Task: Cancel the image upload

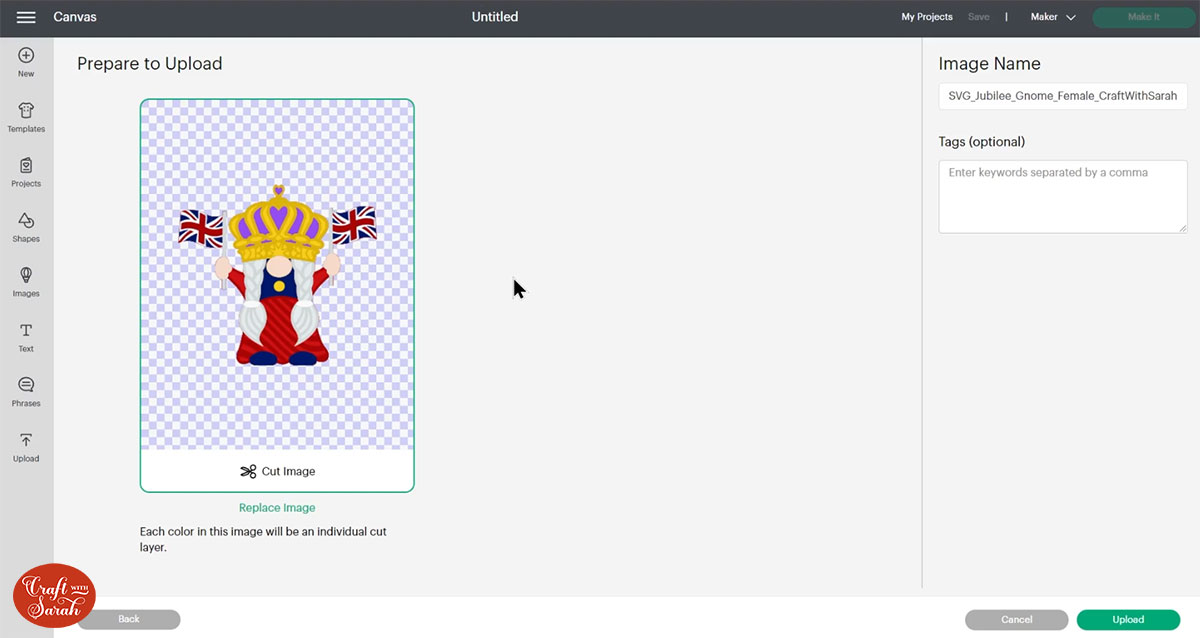Action: [x=1016, y=619]
